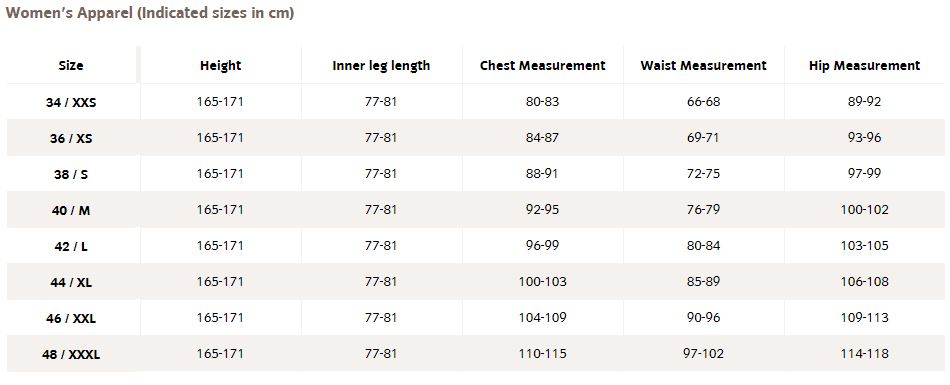Viewport: 950px width, 385px height.
Task: Select the 44 / XL size label
Action: (71, 283)
